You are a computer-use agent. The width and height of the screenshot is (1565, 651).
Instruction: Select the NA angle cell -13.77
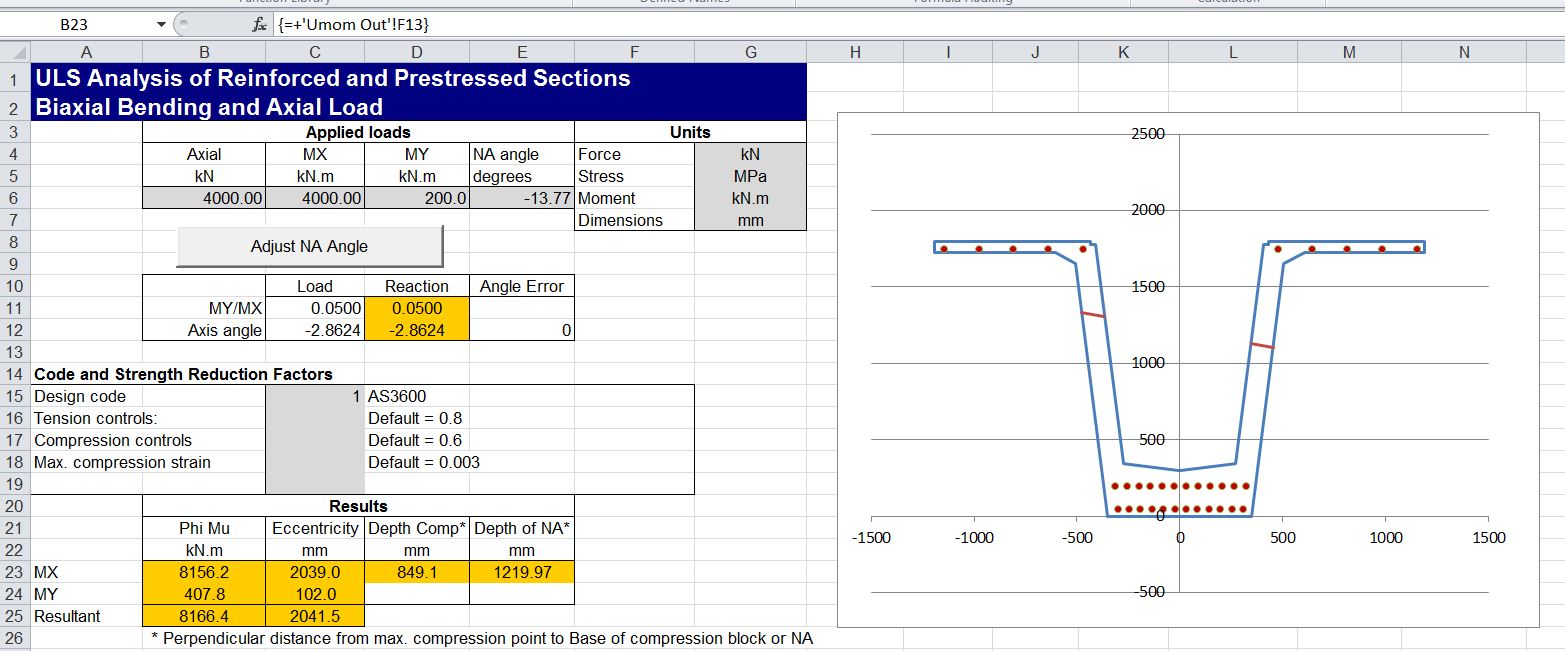pos(521,198)
